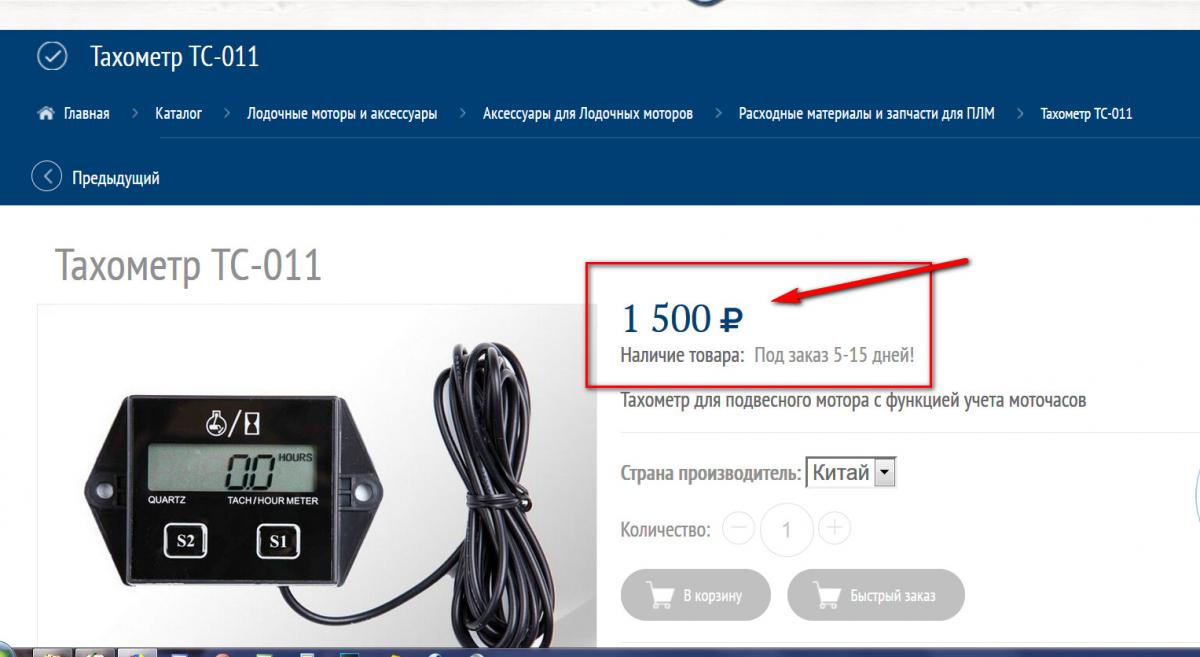Click the cart icon in Быстрый заказ button
1200x657 pixels.
tap(827, 596)
